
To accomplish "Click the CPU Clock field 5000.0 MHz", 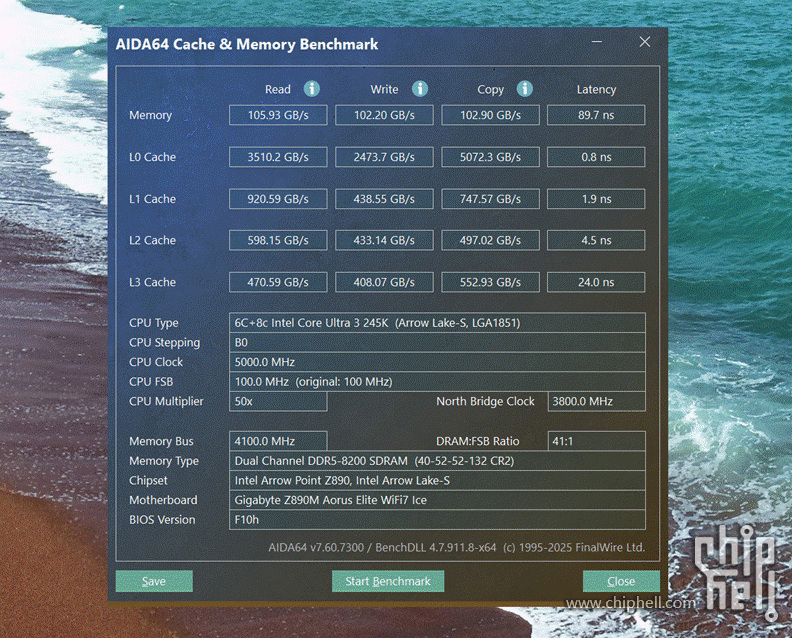I will click(437, 362).
